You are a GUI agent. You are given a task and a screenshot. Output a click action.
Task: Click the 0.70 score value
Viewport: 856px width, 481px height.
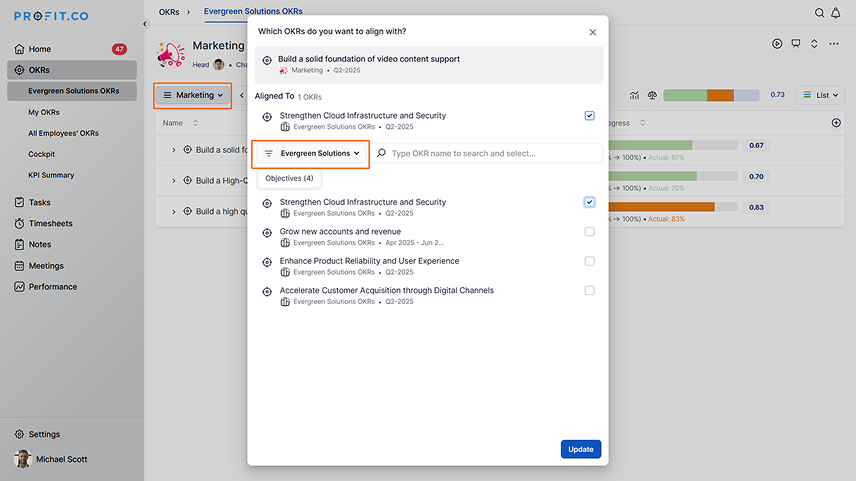756,176
